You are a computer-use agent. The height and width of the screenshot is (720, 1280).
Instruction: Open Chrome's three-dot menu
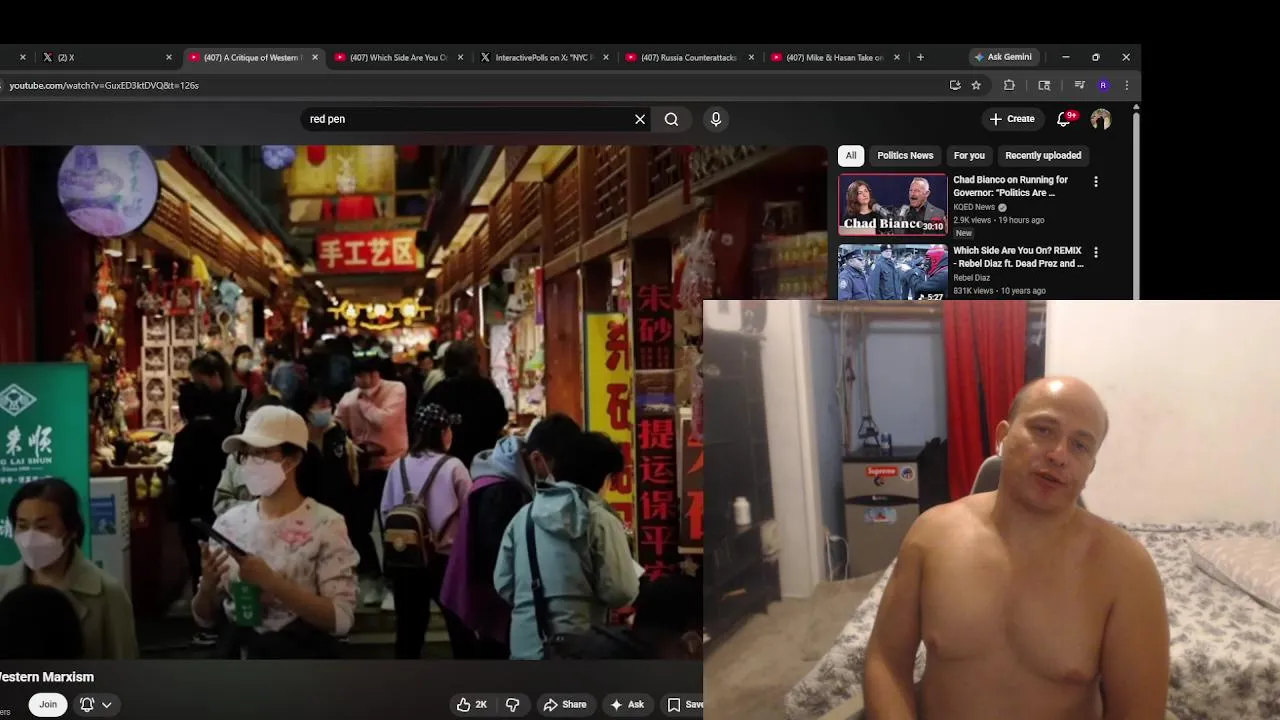coord(1126,85)
